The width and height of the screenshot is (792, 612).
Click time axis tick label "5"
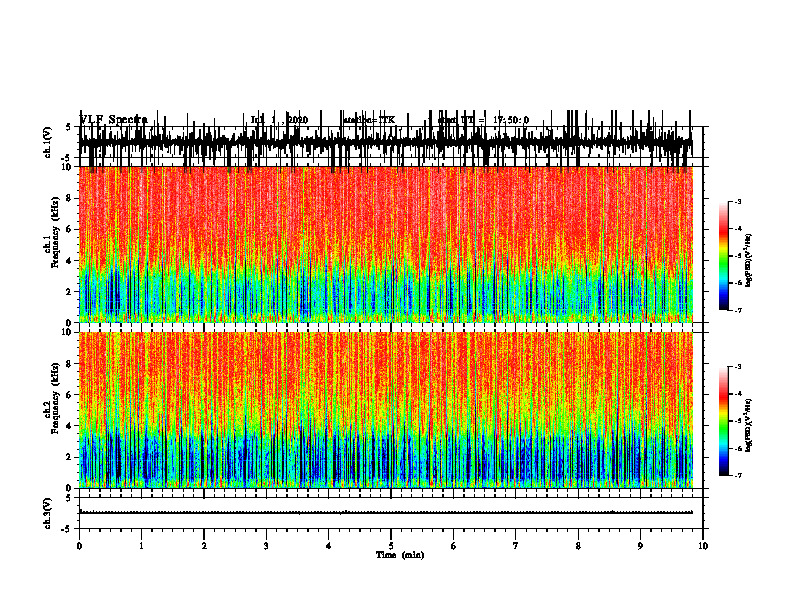391,546
